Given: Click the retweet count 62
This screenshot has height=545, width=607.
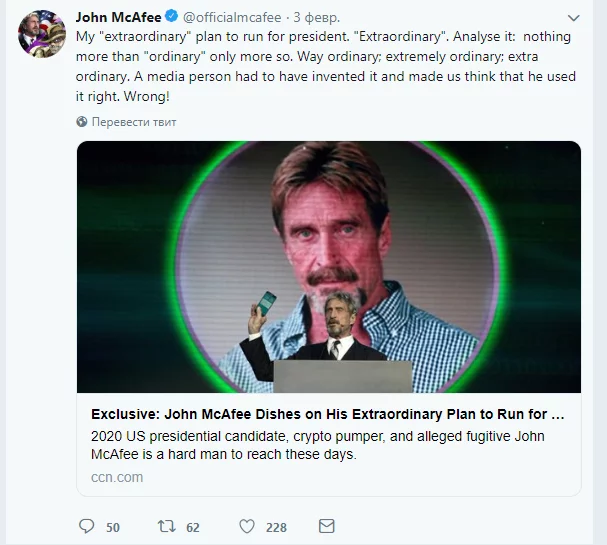Looking at the screenshot, I should (193, 527).
